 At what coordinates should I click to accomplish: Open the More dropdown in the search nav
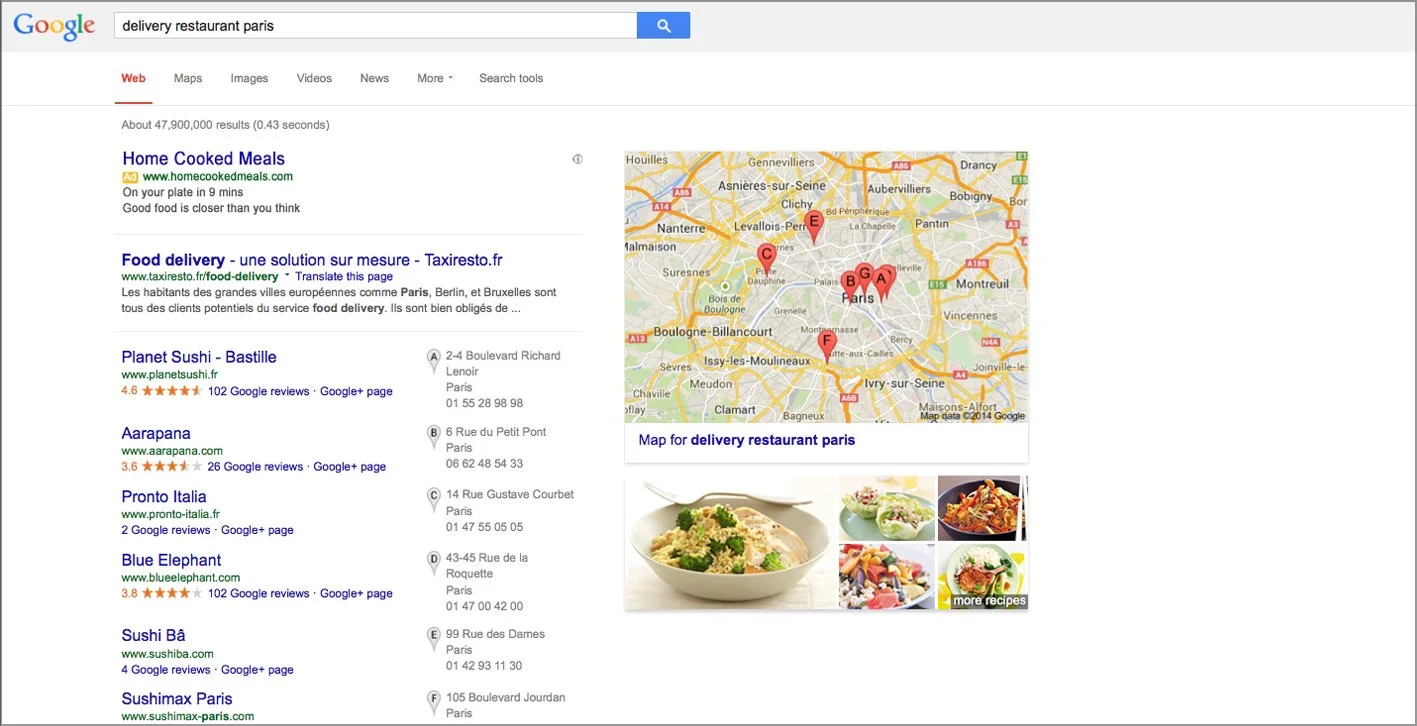click(435, 78)
